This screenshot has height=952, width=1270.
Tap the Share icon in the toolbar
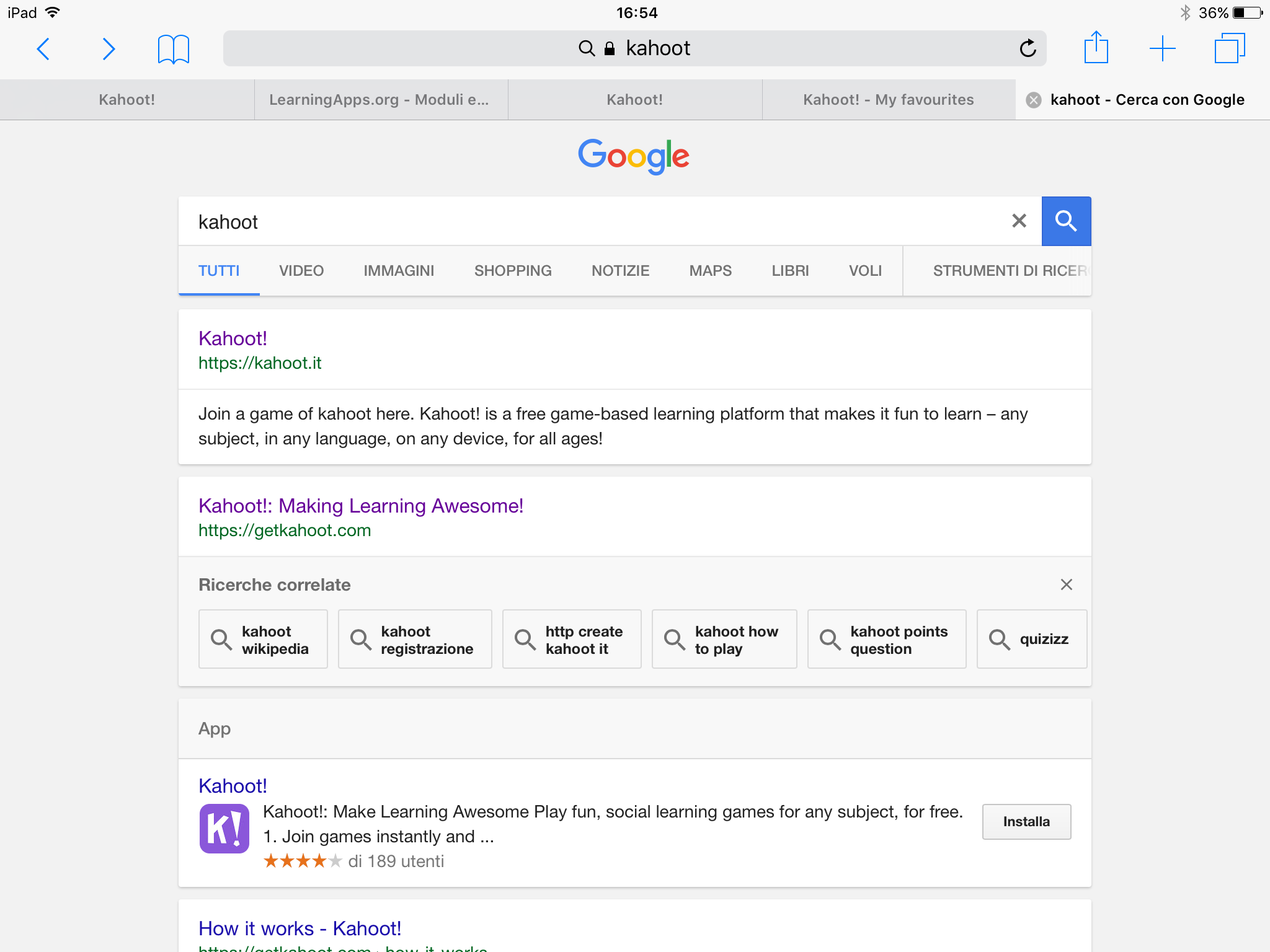[1096, 48]
